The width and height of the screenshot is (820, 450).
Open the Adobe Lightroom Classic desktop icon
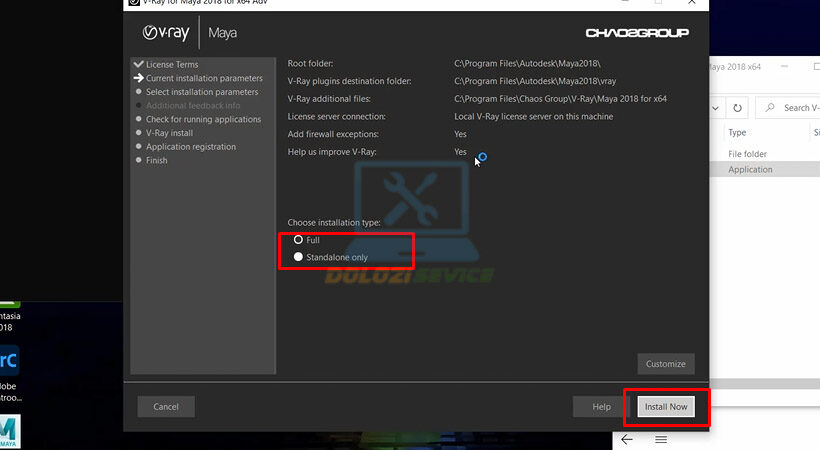pyautogui.click(x=9, y=359)
